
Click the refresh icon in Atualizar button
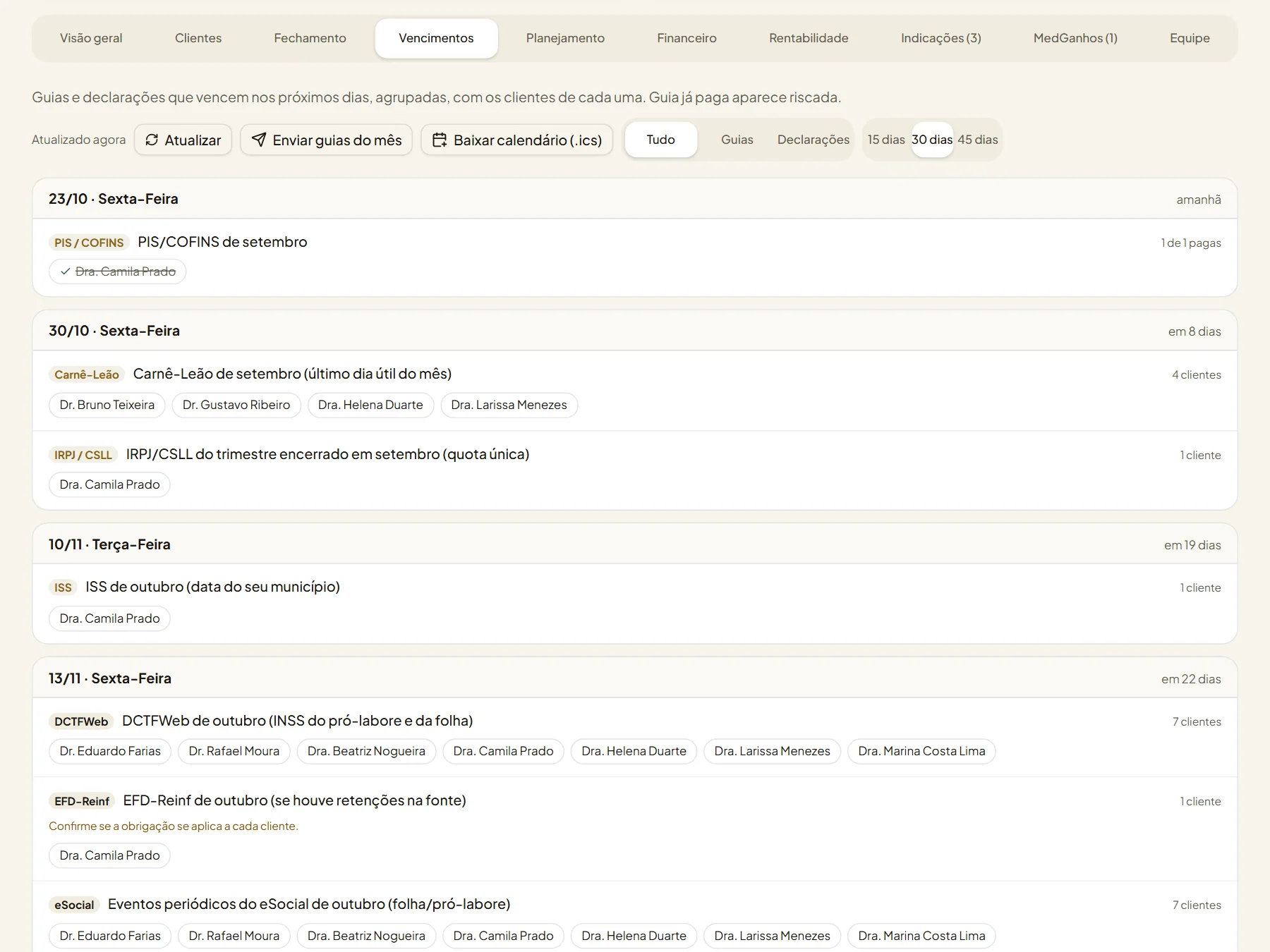(x=152, y=140)
